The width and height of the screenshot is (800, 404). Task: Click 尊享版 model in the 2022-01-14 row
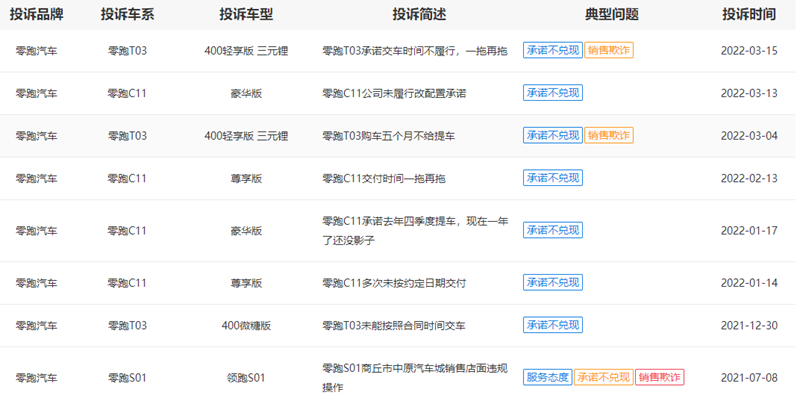[x=246, y=283]
